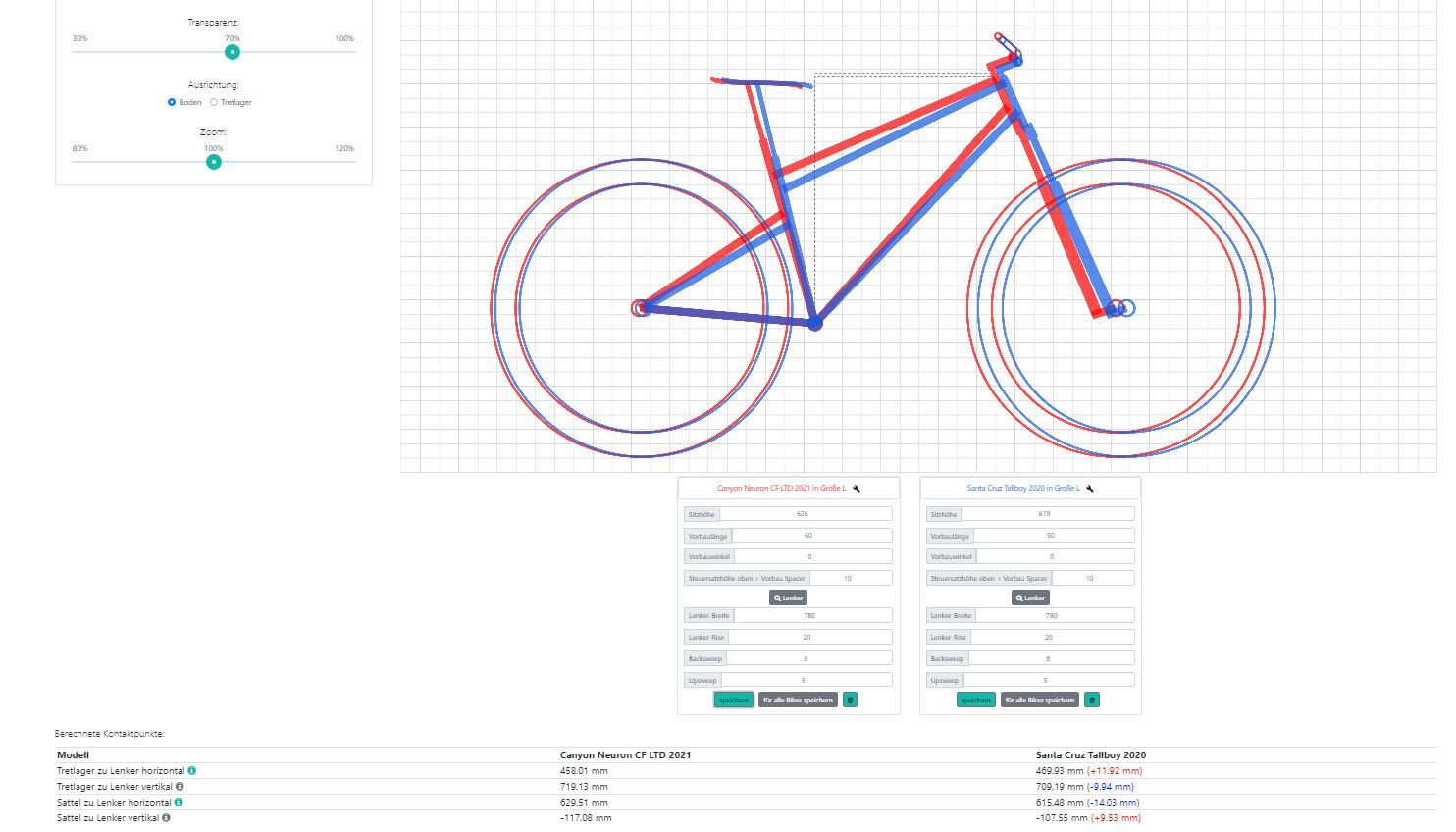Open info for Sattel zu Lenker vertikal
The image size is (1456, 832).
click(x=167, y=818)
